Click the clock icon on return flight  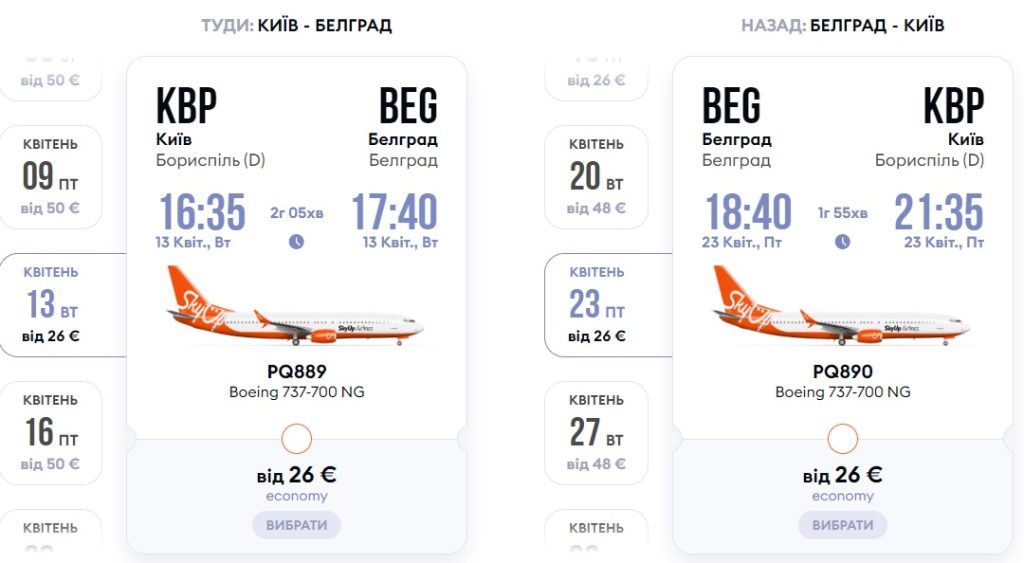842,242
